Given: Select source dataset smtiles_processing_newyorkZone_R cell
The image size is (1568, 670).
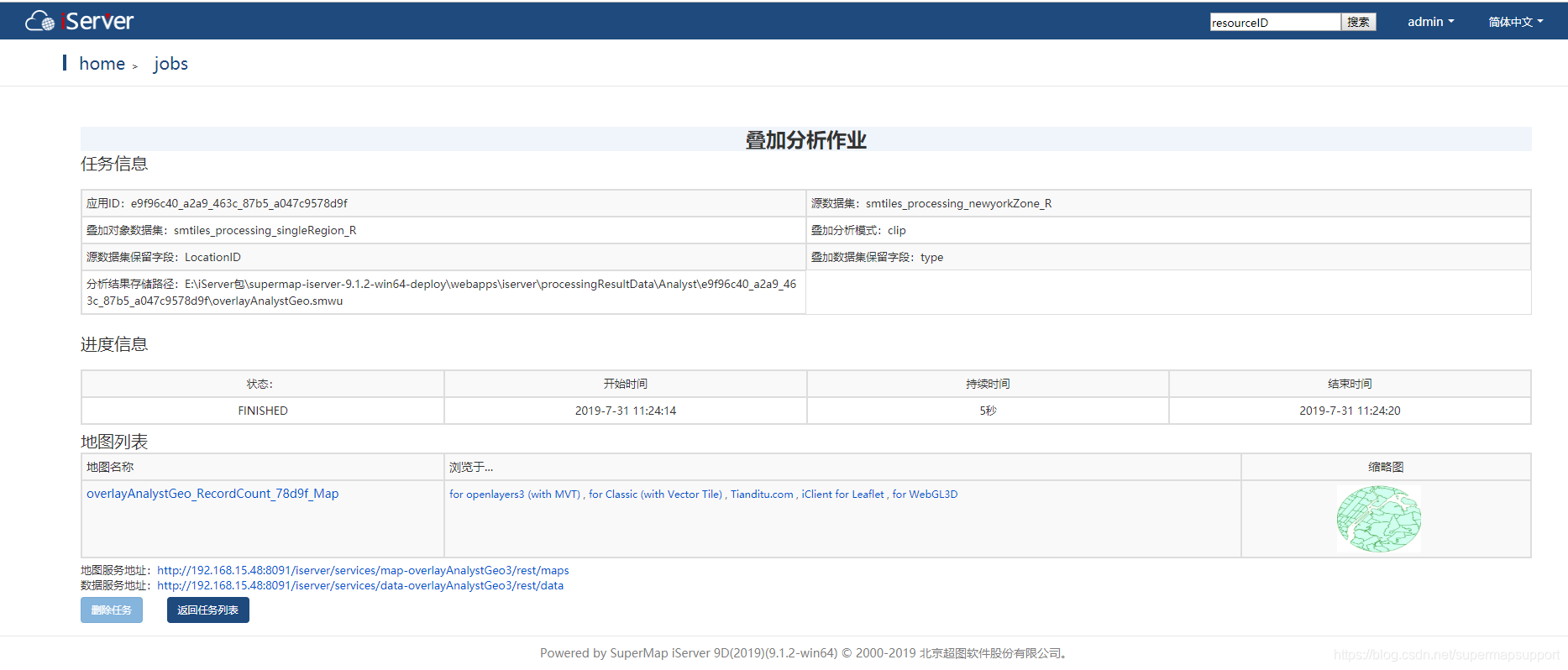Looking at the screenshot, I should pyautogui.click(x=1168, y=203).
